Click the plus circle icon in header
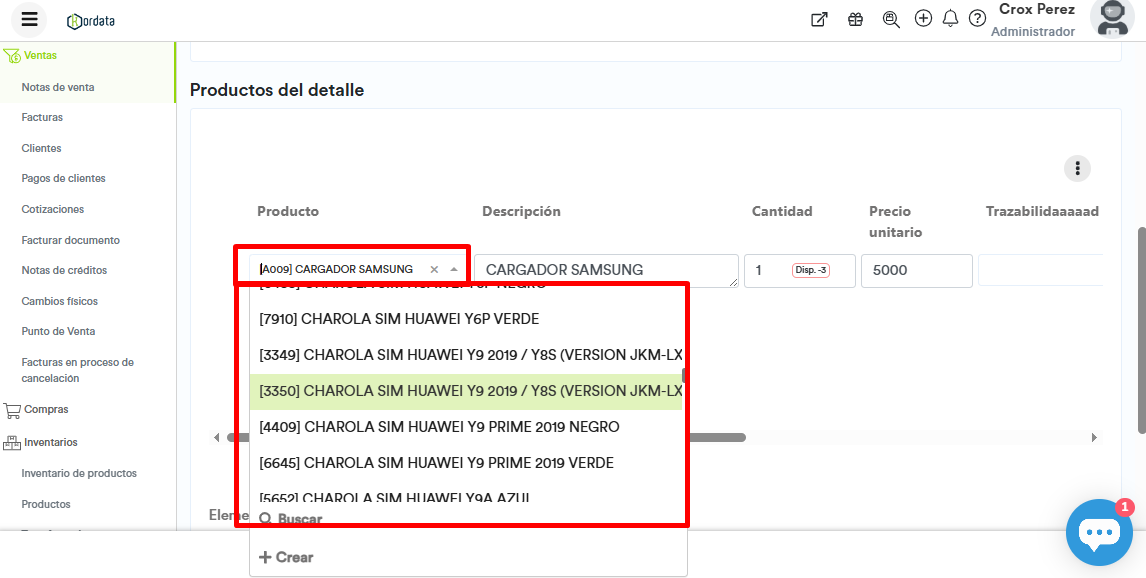This screenshot has width=1146, height=578. tap(923, 19)
